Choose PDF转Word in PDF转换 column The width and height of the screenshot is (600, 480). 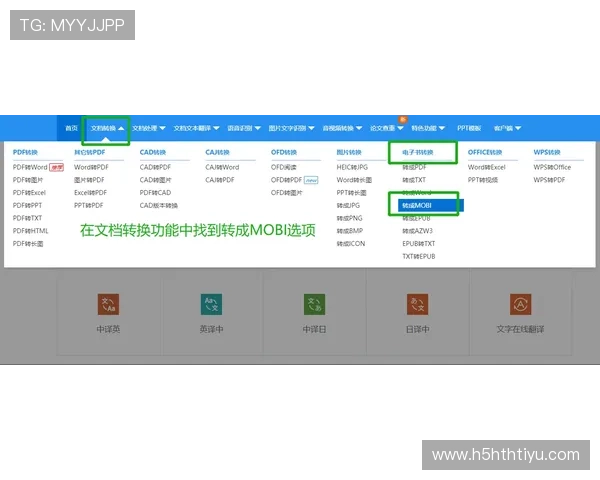(x=30, y=167)
